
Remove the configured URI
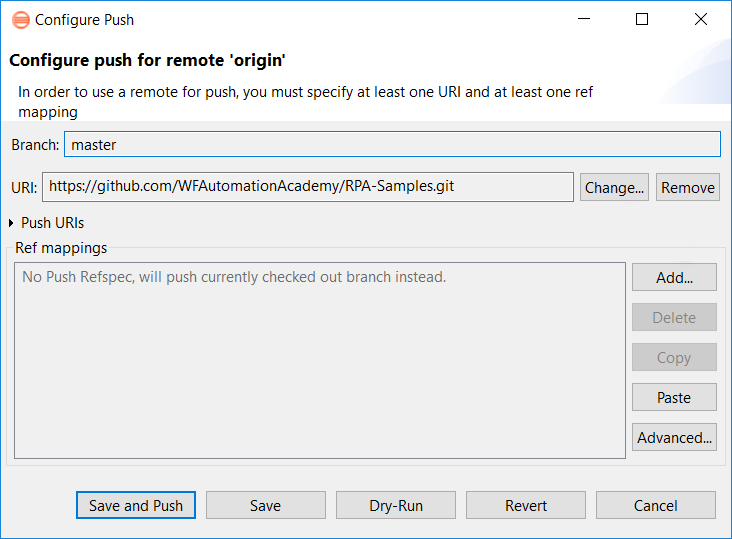point(688,187)
